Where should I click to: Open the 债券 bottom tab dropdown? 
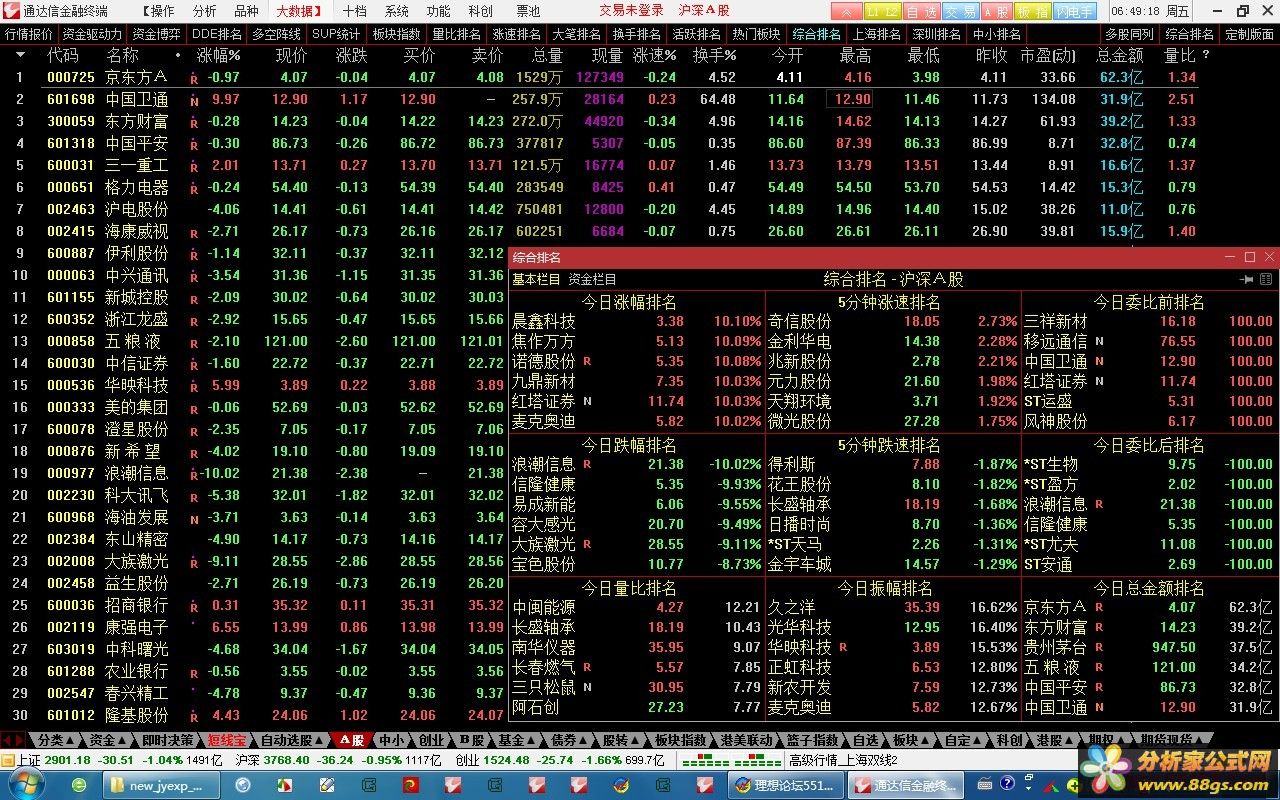[568, 740]
